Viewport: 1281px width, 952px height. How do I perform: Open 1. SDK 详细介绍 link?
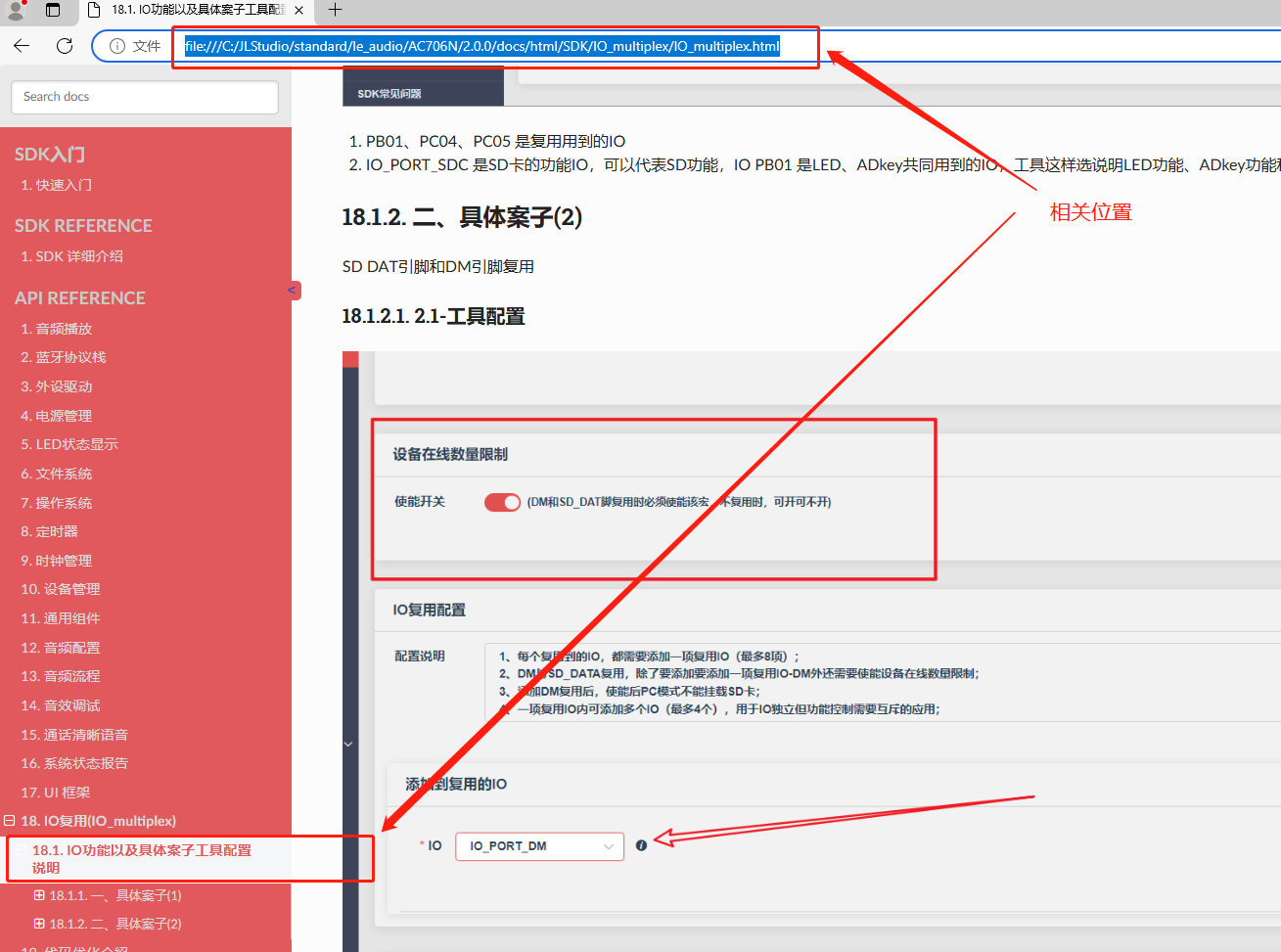click(x=71, y=256)
